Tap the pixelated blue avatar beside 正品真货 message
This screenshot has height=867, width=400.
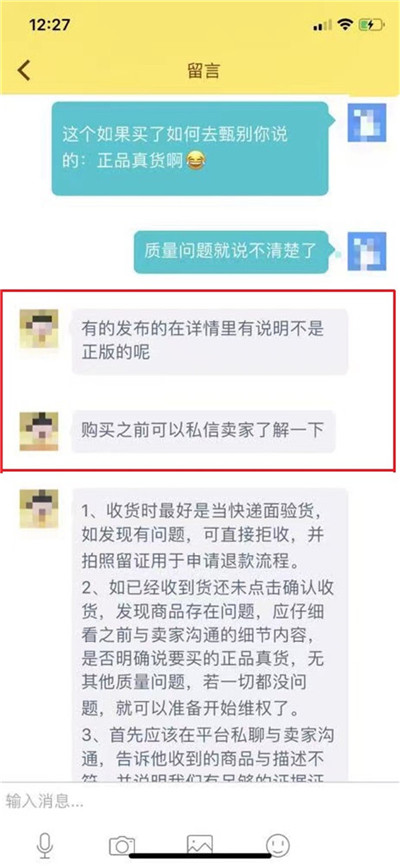coord(366,123)
